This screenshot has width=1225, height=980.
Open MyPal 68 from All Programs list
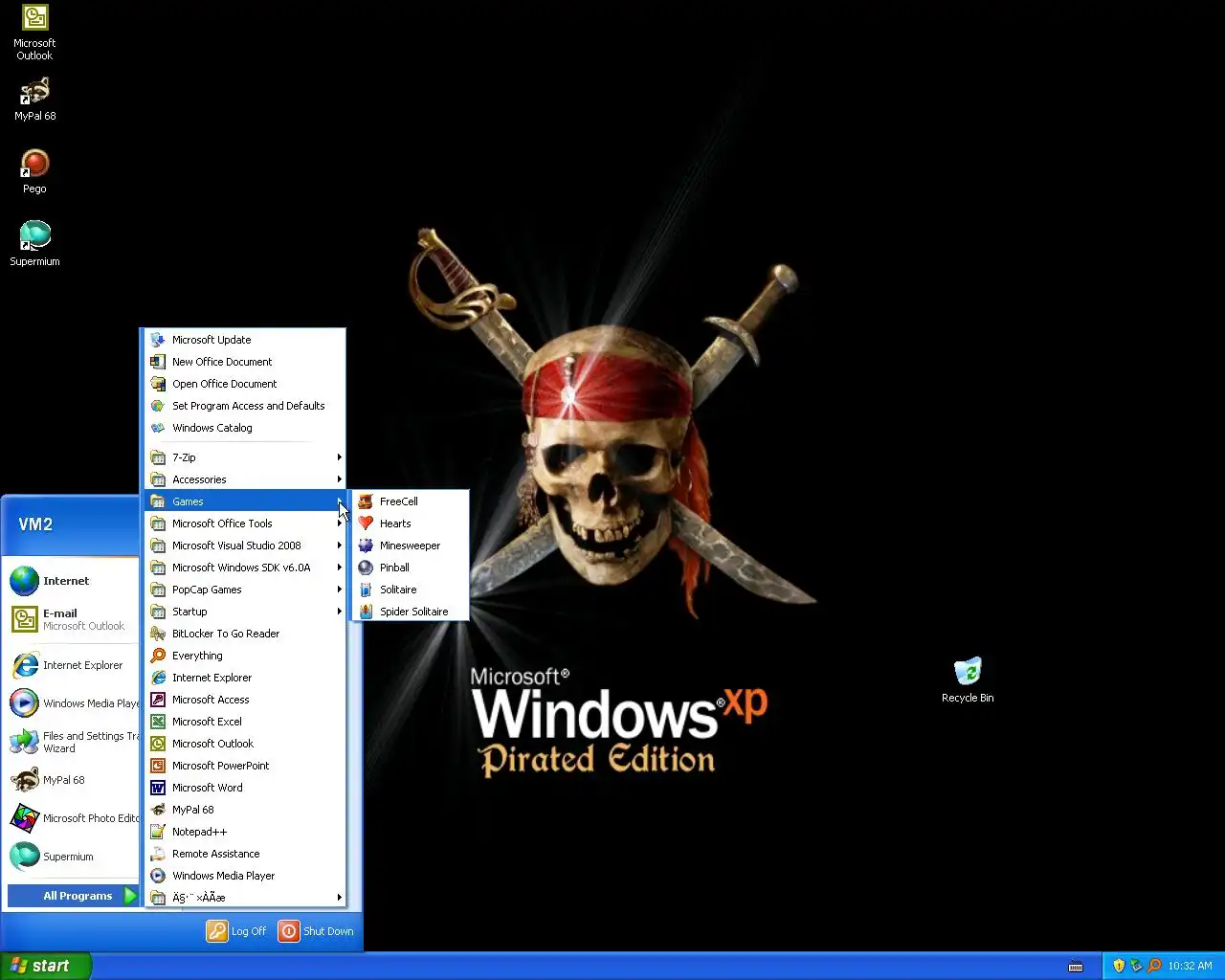(245, 810)
